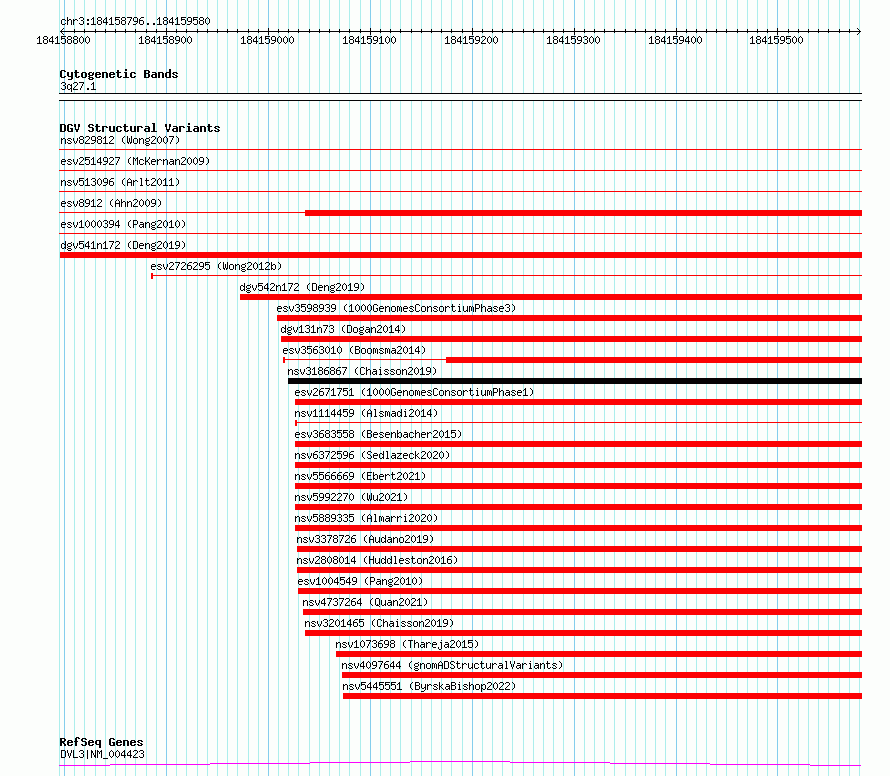Click the red start tick under nsv1114459

pyautogui.click(x=296, y=423)
